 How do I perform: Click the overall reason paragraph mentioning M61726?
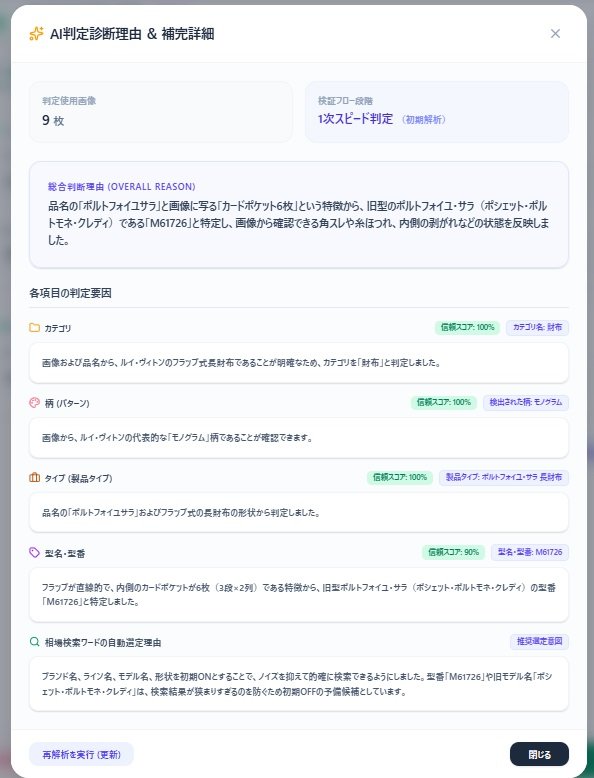[298, 223]
